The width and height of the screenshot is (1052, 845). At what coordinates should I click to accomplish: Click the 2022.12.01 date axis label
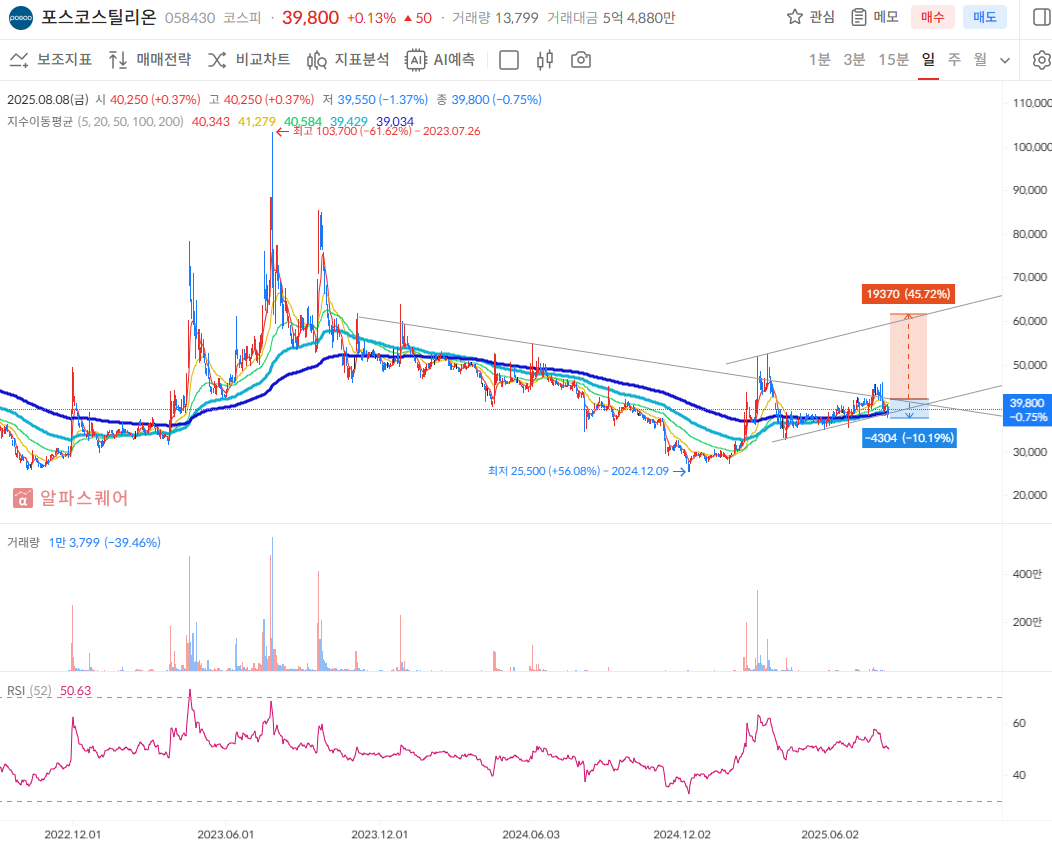click(x=72, y=834)
